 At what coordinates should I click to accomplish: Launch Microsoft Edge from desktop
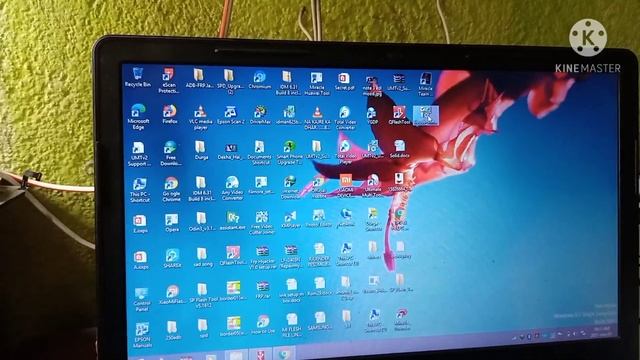138,117
